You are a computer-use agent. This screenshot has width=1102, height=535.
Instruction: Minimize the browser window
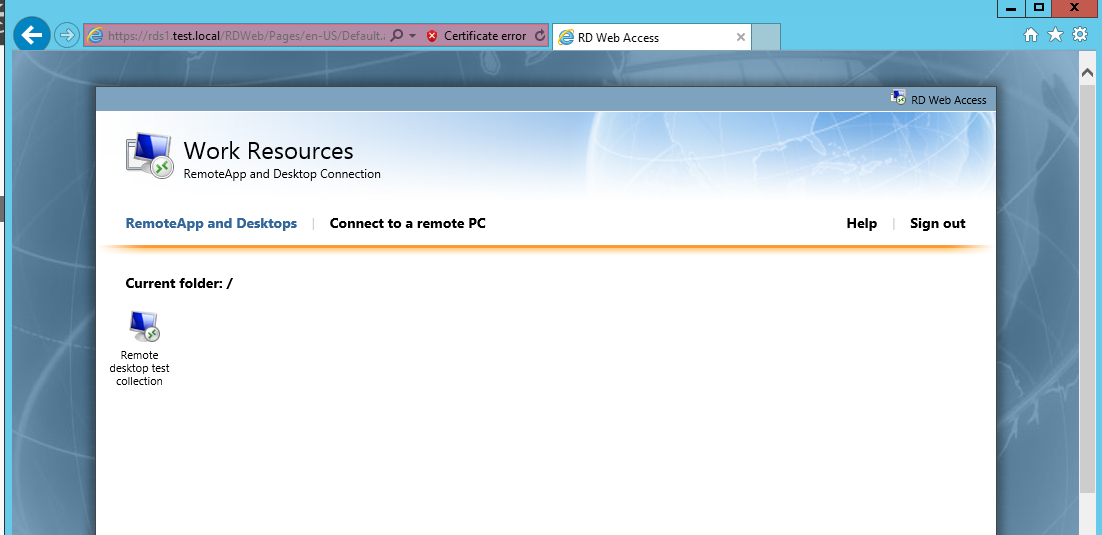[1011, 8]
